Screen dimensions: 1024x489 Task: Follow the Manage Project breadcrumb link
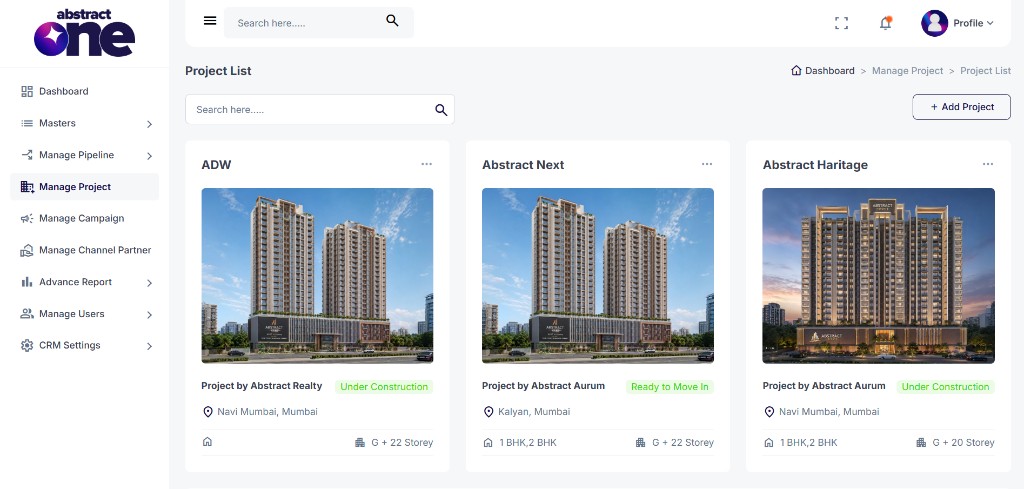907,71
